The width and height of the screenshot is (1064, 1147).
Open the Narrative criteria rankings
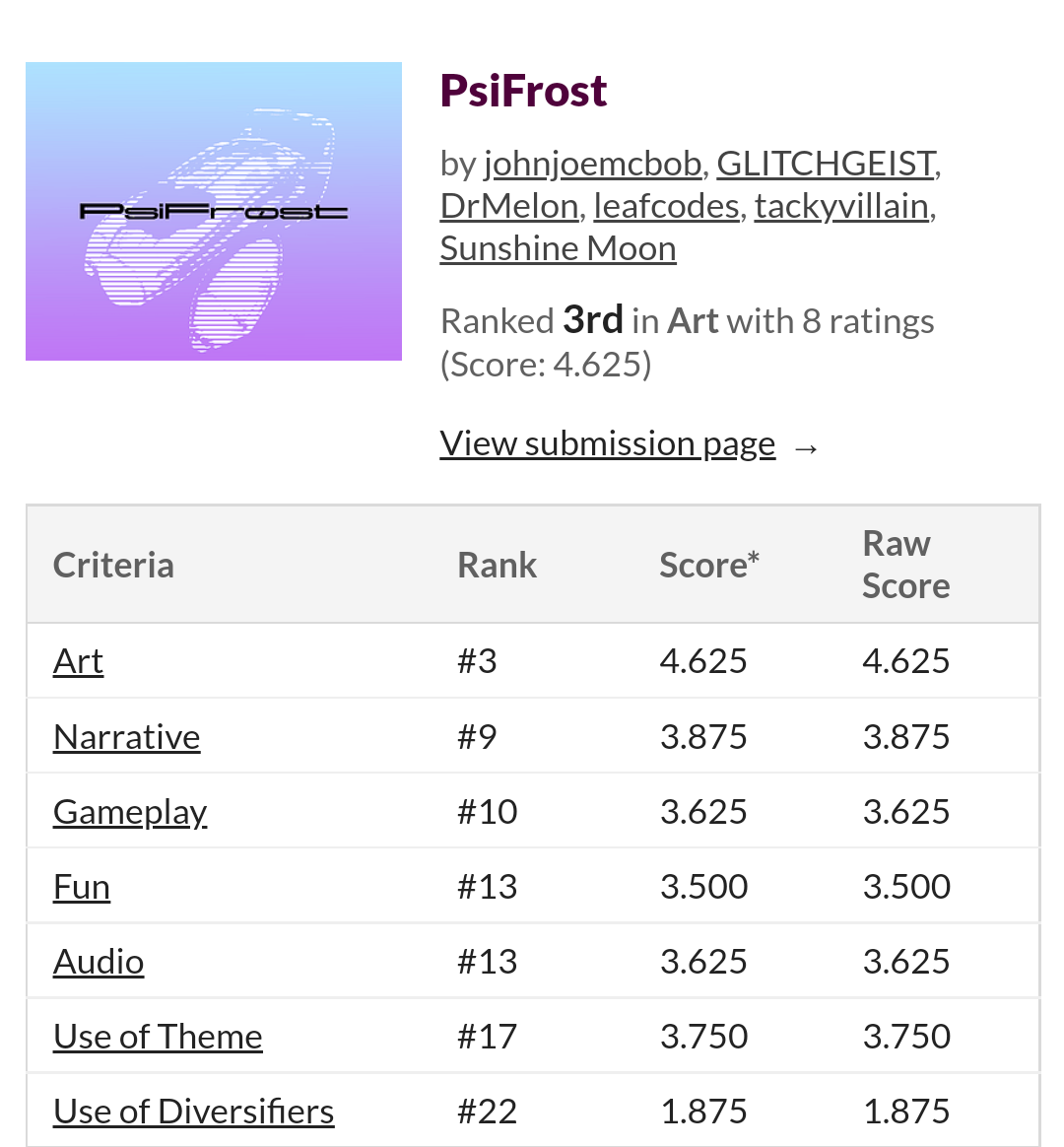[127, 737]
